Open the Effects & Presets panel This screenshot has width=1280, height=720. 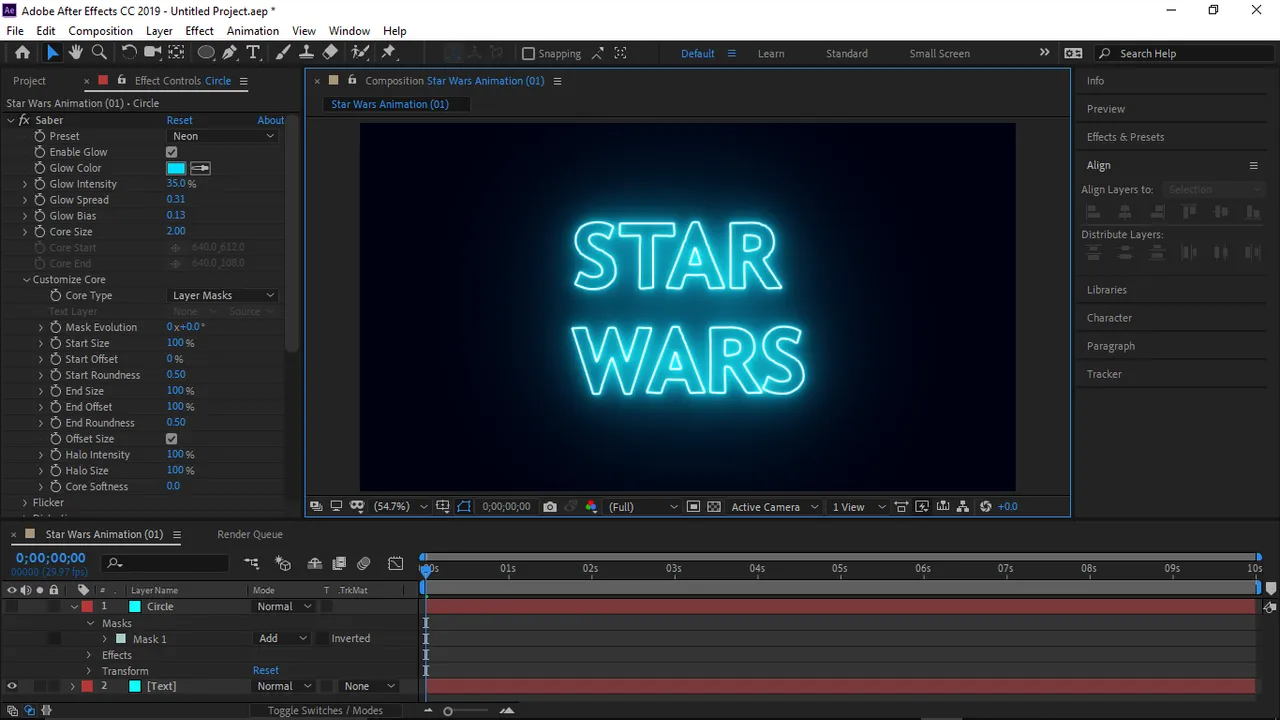(1126, 137)
